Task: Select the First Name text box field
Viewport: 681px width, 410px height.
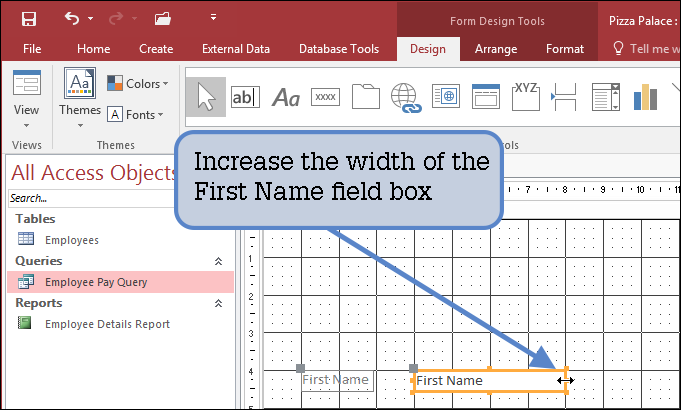Action: click(x=489, y=381)
